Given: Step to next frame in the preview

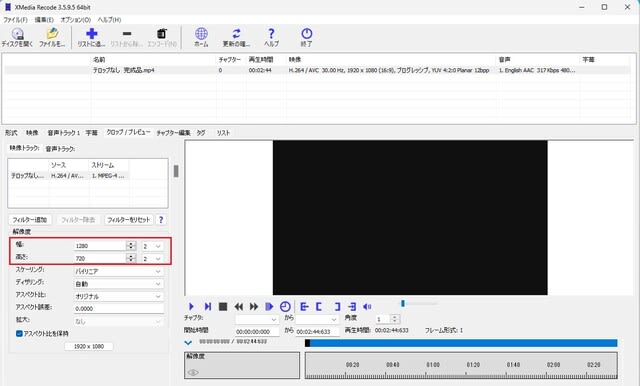Looking at the screenshot, I should 208,306.
